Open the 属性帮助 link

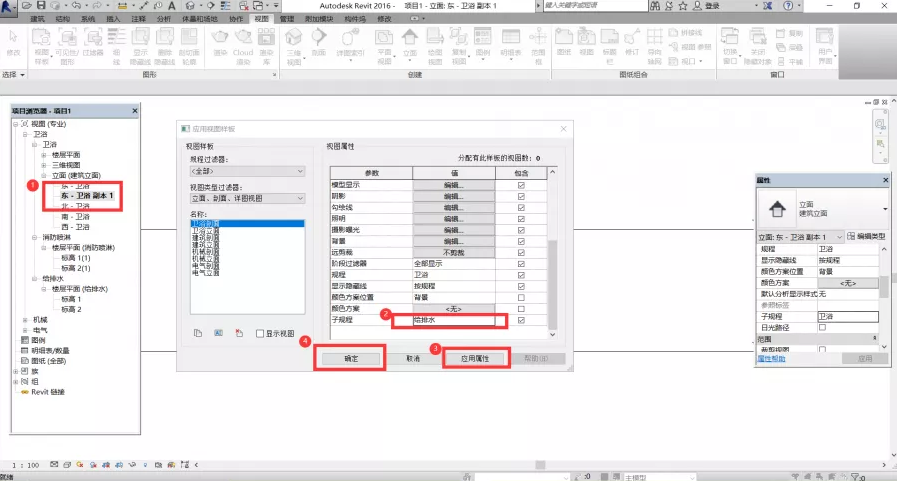point(772,359)
